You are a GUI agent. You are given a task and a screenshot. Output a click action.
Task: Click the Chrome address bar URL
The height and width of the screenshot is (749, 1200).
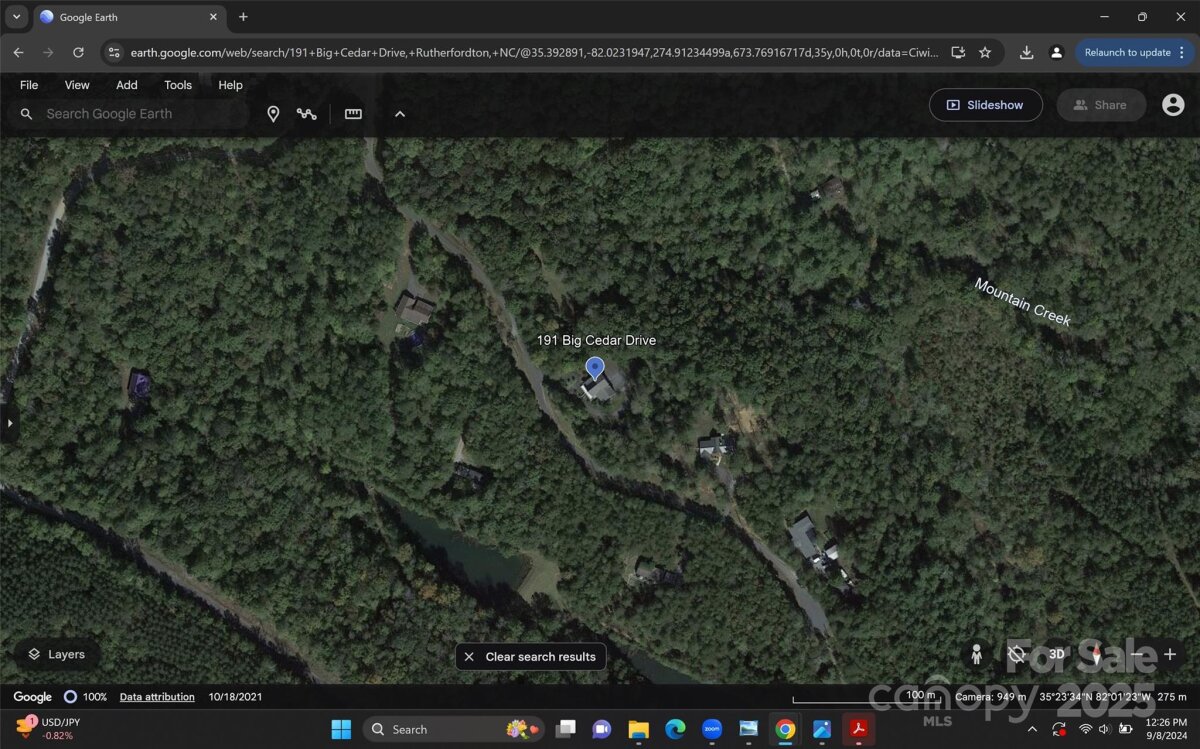pos(534,52)
